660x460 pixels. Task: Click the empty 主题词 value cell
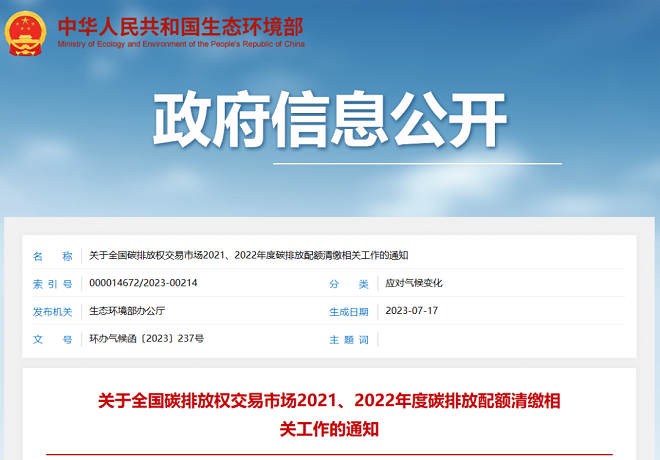point(500,339)
